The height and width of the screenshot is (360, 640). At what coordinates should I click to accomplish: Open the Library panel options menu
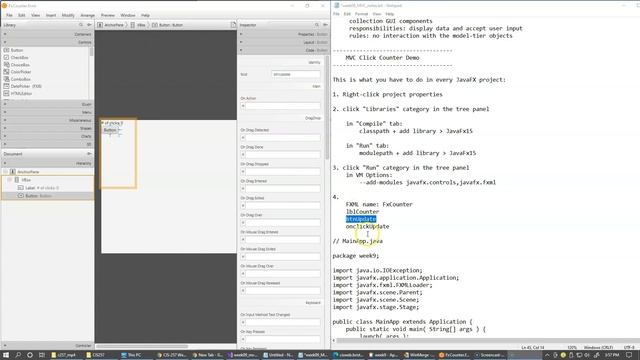[89, 25]
